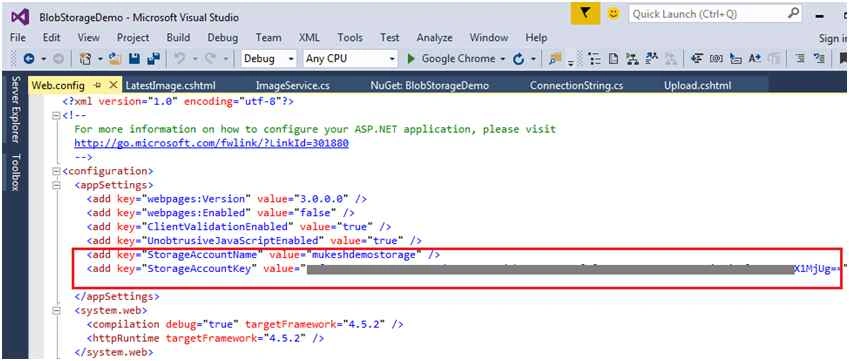
Task: Click the document page toolbar icon
Action: (x=613, y=58)
